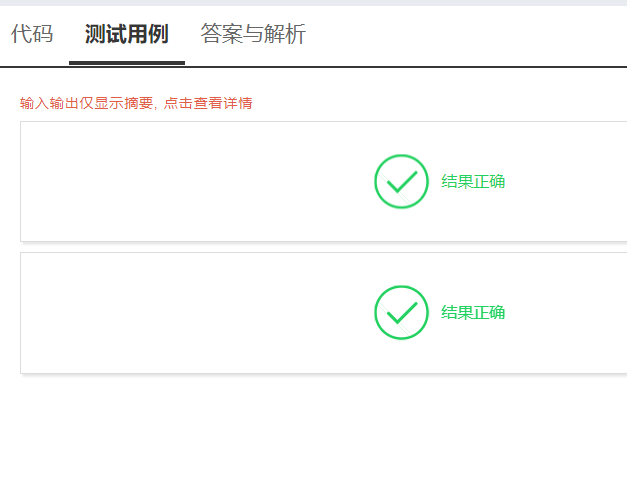Click the second green checkmark circle icon
Image resolution: width=627 pixels, height=483 pixels.
click(401, 312)
